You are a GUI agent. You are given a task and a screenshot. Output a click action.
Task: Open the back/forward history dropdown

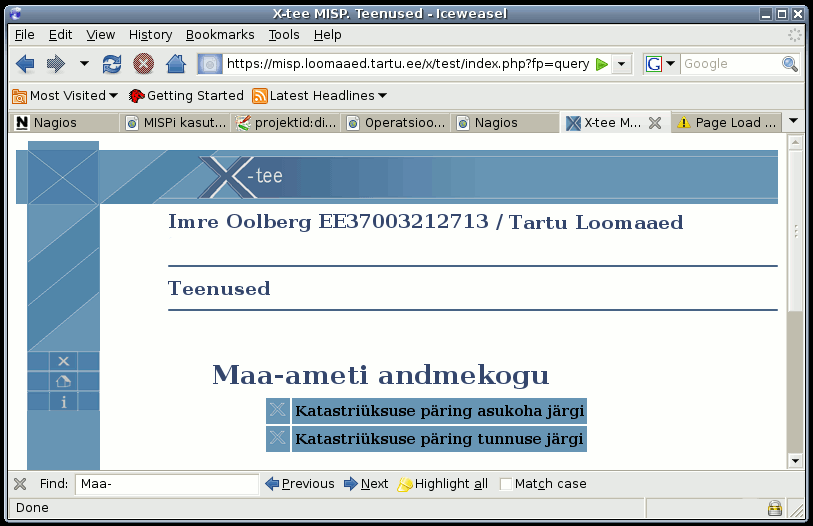coord(84,64)
